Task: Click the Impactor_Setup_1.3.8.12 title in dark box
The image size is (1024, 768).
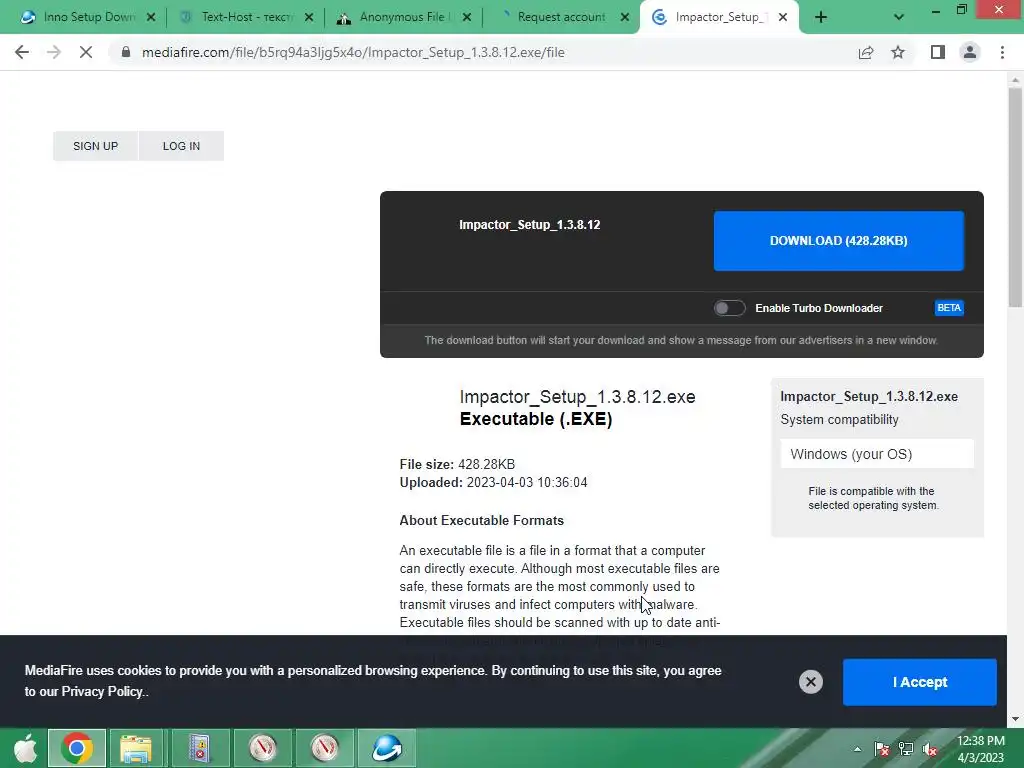Action: pyautogui.click(x=530, y=225)
